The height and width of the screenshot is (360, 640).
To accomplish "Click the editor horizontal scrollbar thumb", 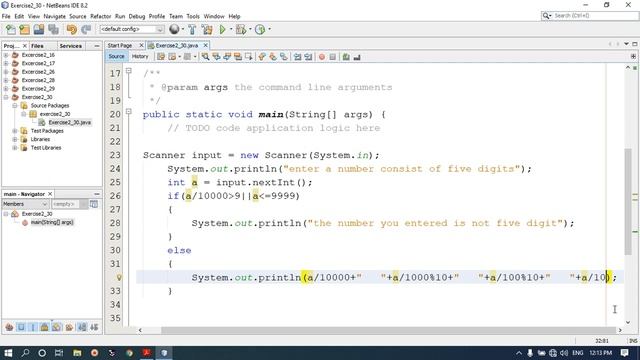I will click(x=388, y=330).
